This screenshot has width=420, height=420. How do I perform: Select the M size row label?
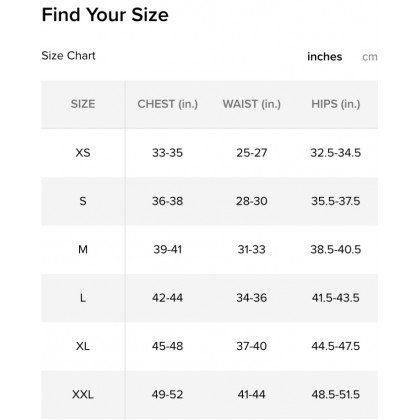click(x=83, y=249)
